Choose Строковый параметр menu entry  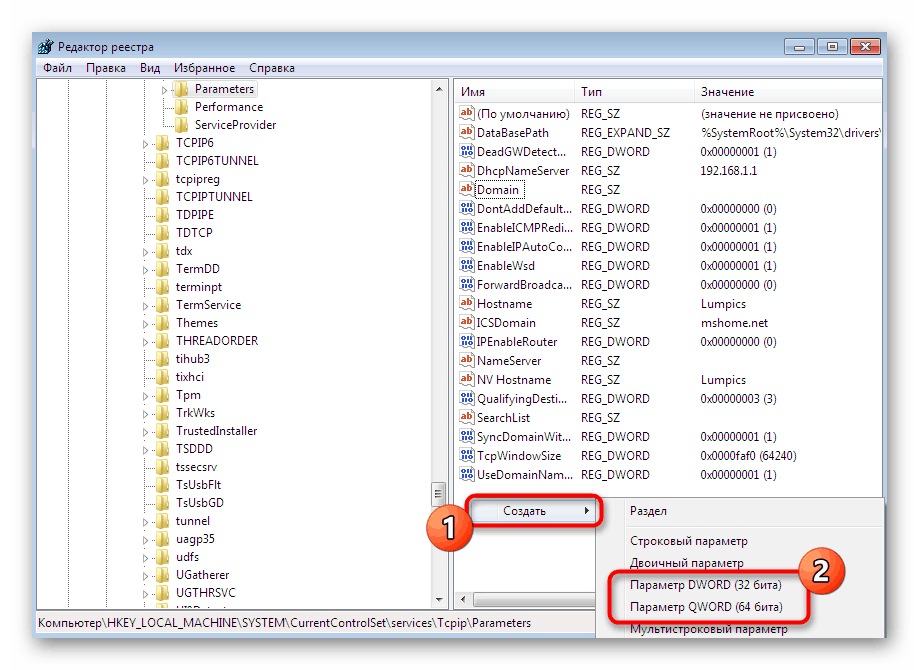point(689,540)
